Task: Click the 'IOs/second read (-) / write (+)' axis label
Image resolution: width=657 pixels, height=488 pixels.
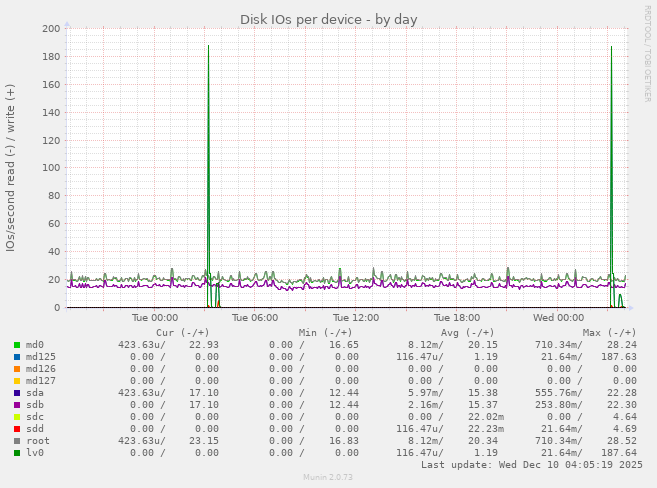Action: (10, 168)
